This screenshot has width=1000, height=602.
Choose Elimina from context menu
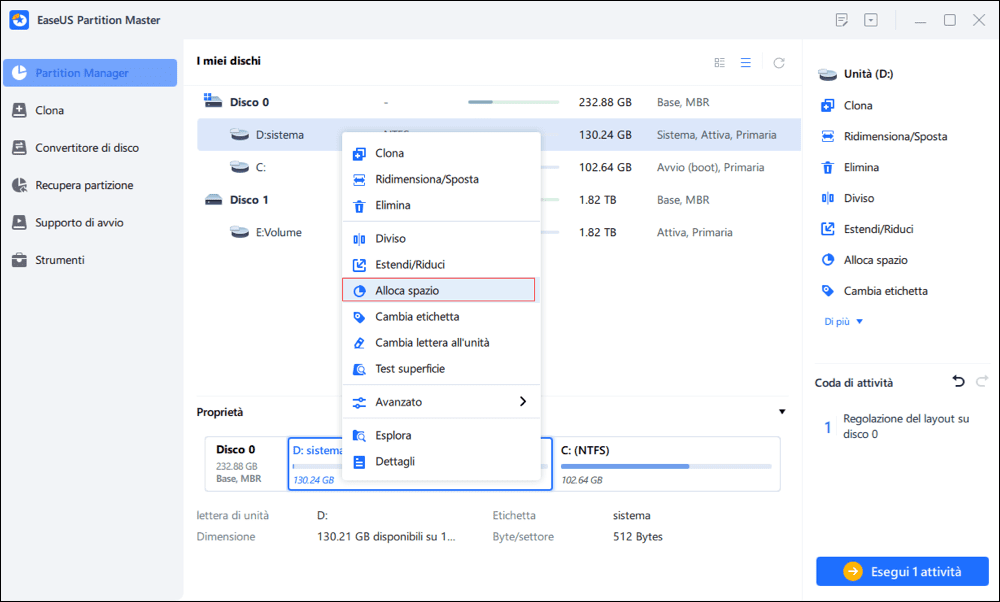pos(441,205)
